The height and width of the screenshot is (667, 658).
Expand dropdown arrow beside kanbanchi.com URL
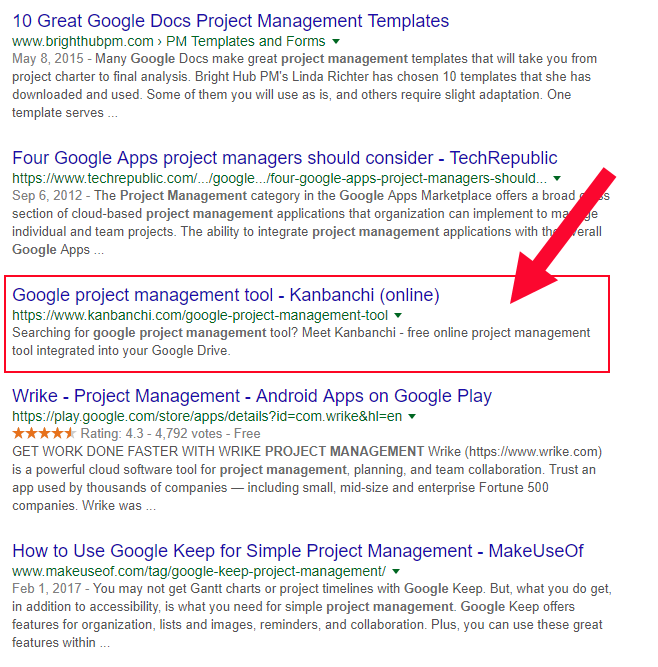coord(398,315)
